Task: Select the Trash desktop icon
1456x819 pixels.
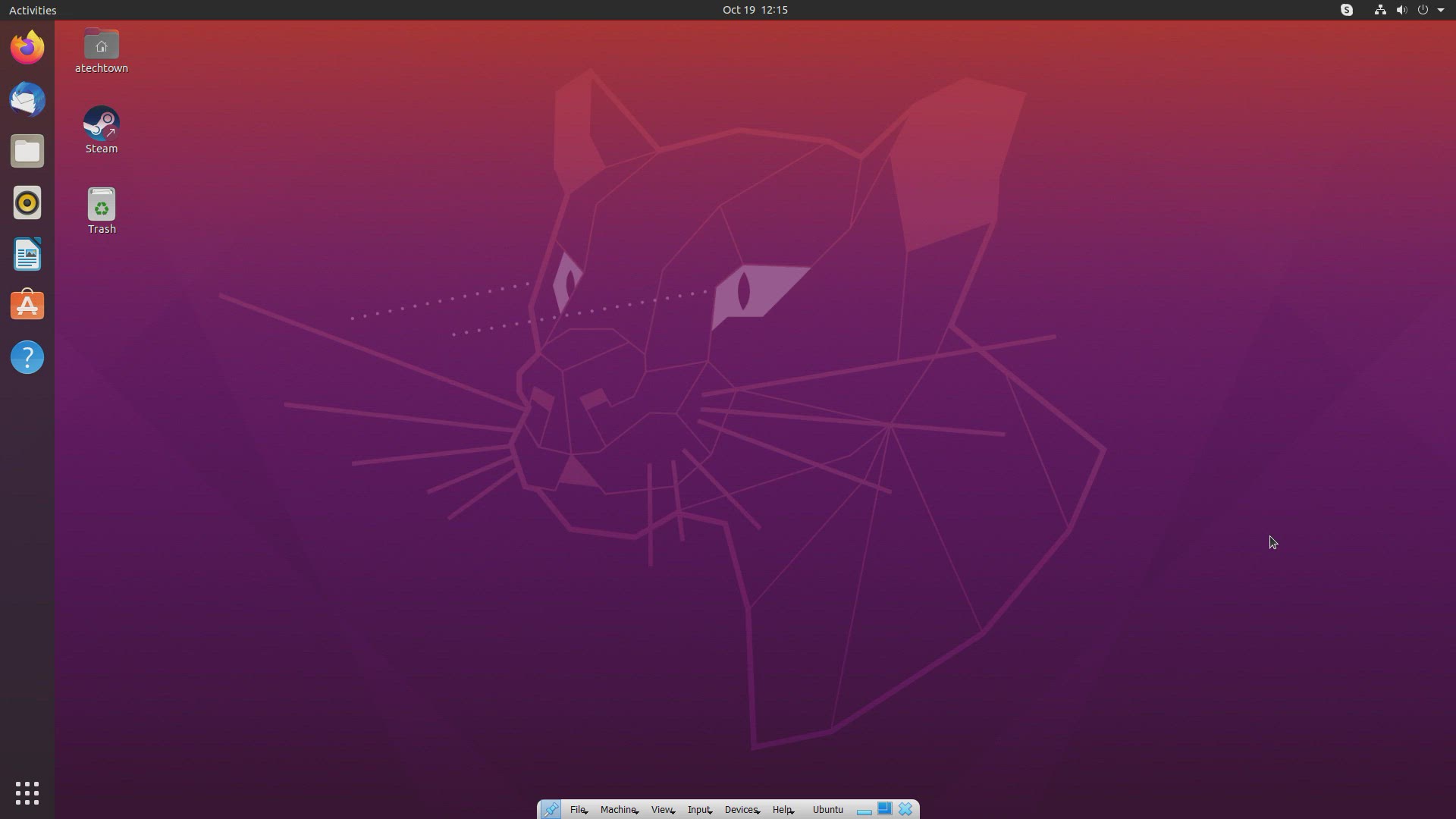Action: point(101,210)
